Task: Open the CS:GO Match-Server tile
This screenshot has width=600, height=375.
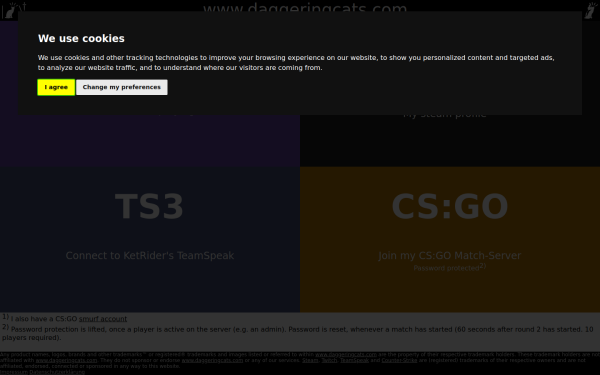Action: point(450,240)
